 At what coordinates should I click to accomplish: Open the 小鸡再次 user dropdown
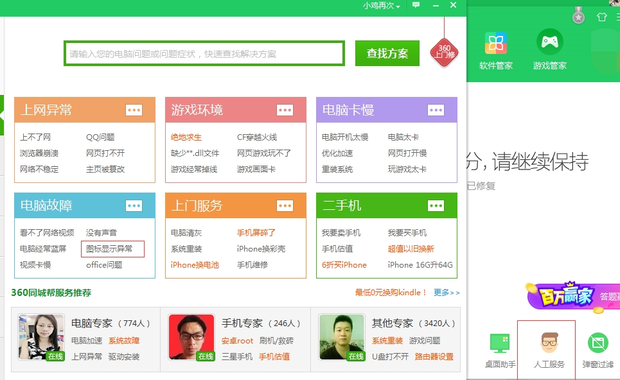(x=382, y=6)
